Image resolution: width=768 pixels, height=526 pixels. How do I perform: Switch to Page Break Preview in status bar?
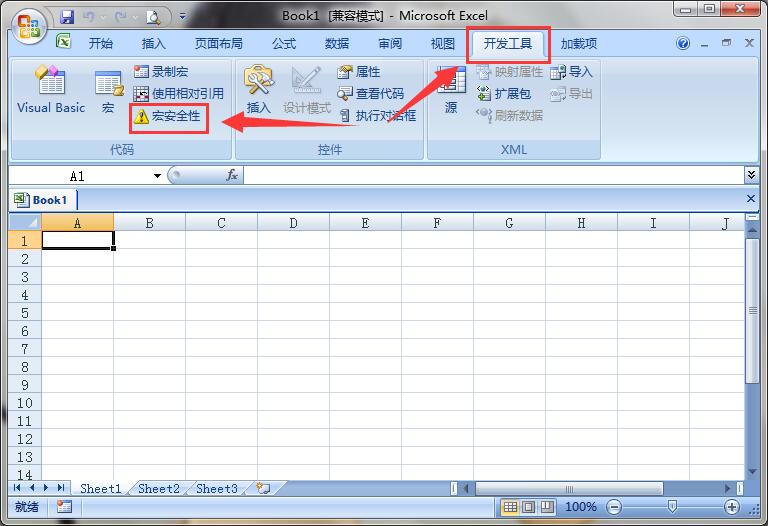click(x=547, y=507)
